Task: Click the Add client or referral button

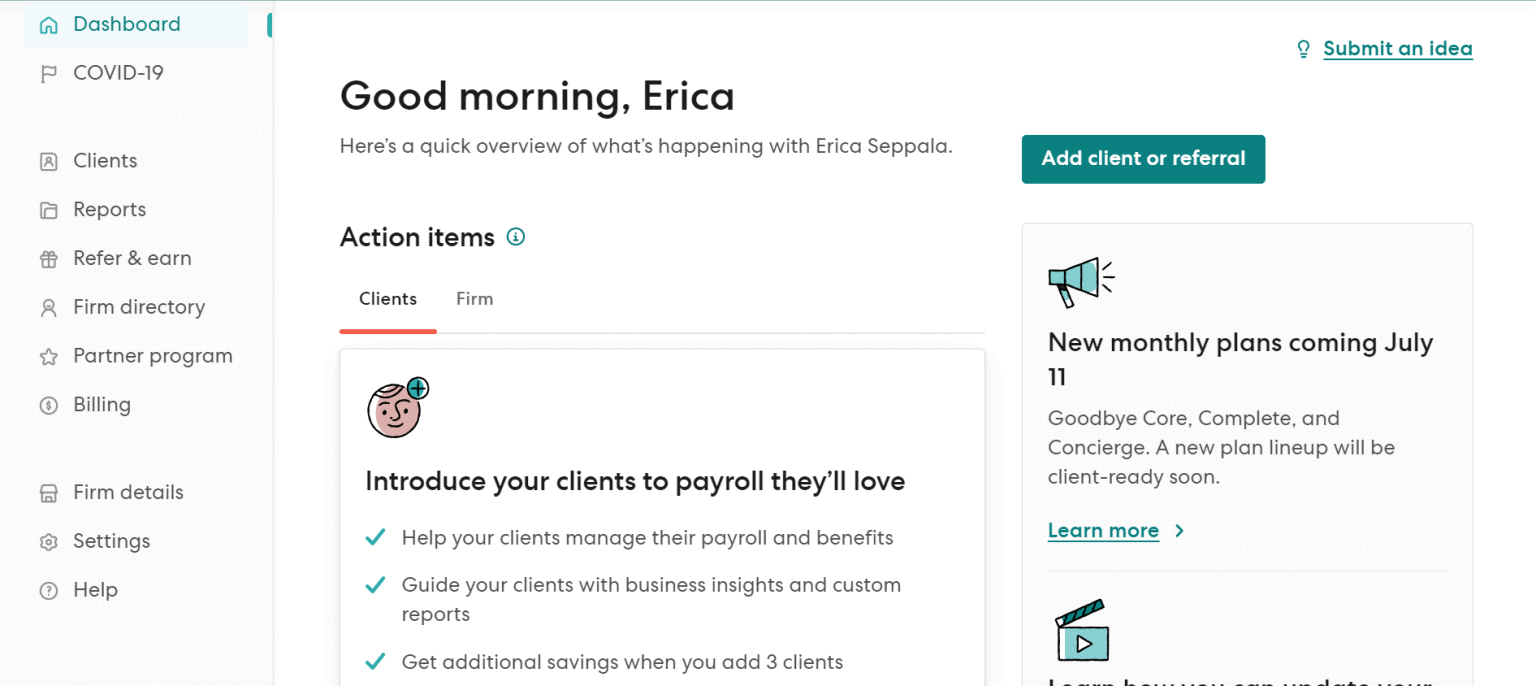Action: (1143, 159)
